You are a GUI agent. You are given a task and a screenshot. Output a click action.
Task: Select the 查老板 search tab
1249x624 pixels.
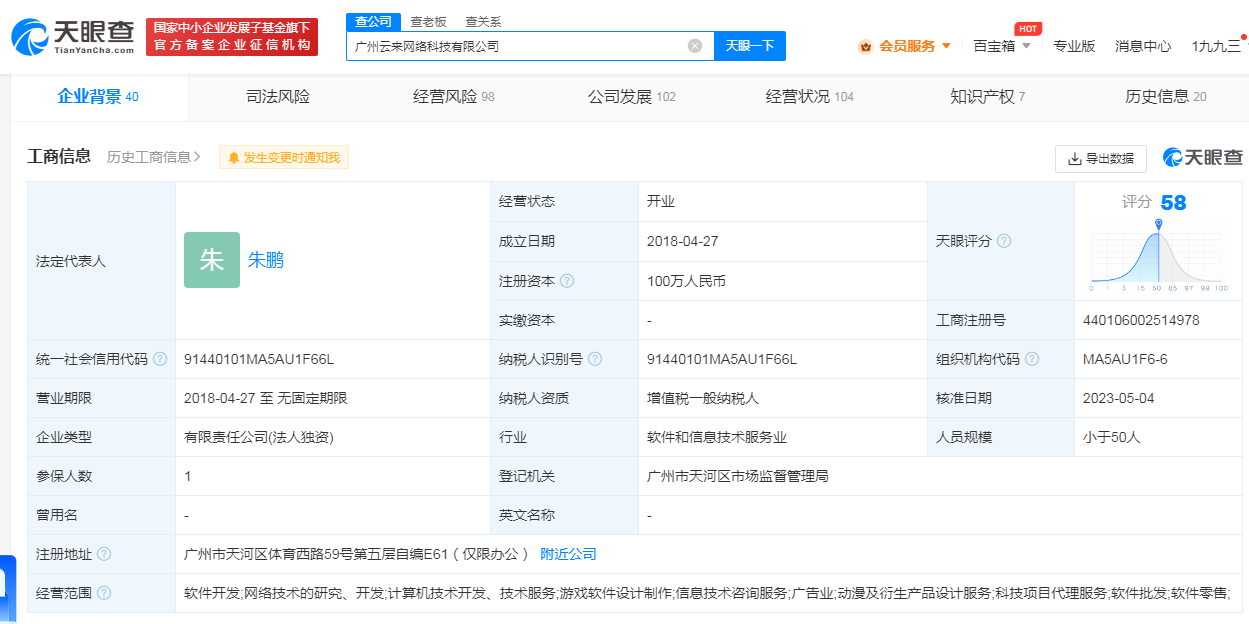428,22
